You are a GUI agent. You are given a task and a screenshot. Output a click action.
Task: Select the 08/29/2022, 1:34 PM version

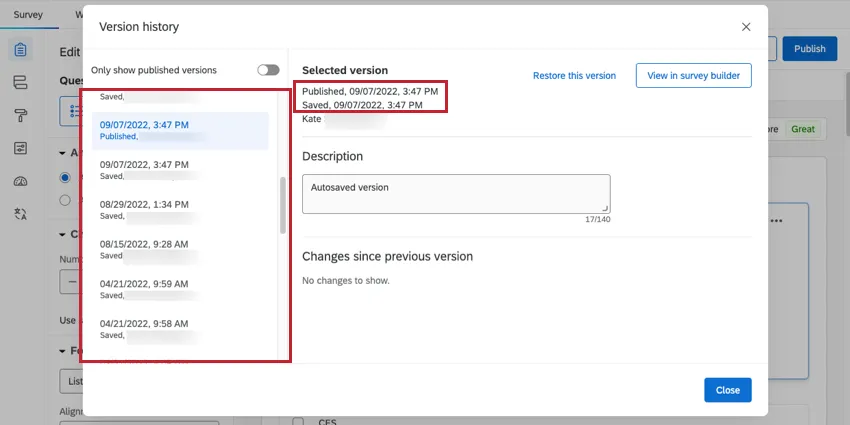(144, 209)
